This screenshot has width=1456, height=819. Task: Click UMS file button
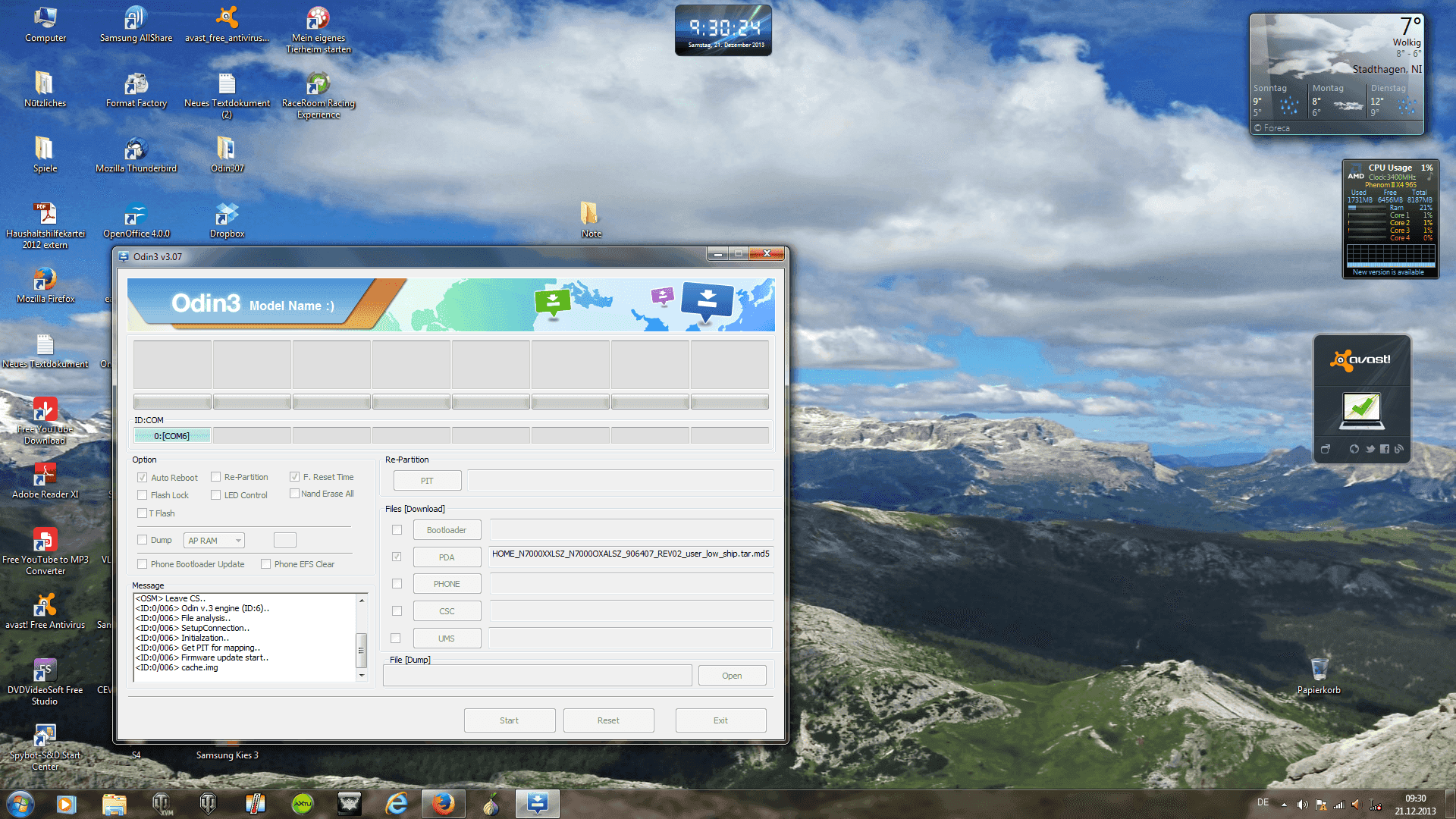(x=447, y=639)
